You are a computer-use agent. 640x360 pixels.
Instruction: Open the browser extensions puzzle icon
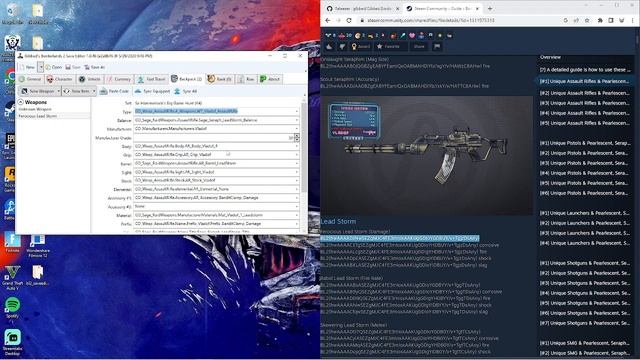(600, 20)
